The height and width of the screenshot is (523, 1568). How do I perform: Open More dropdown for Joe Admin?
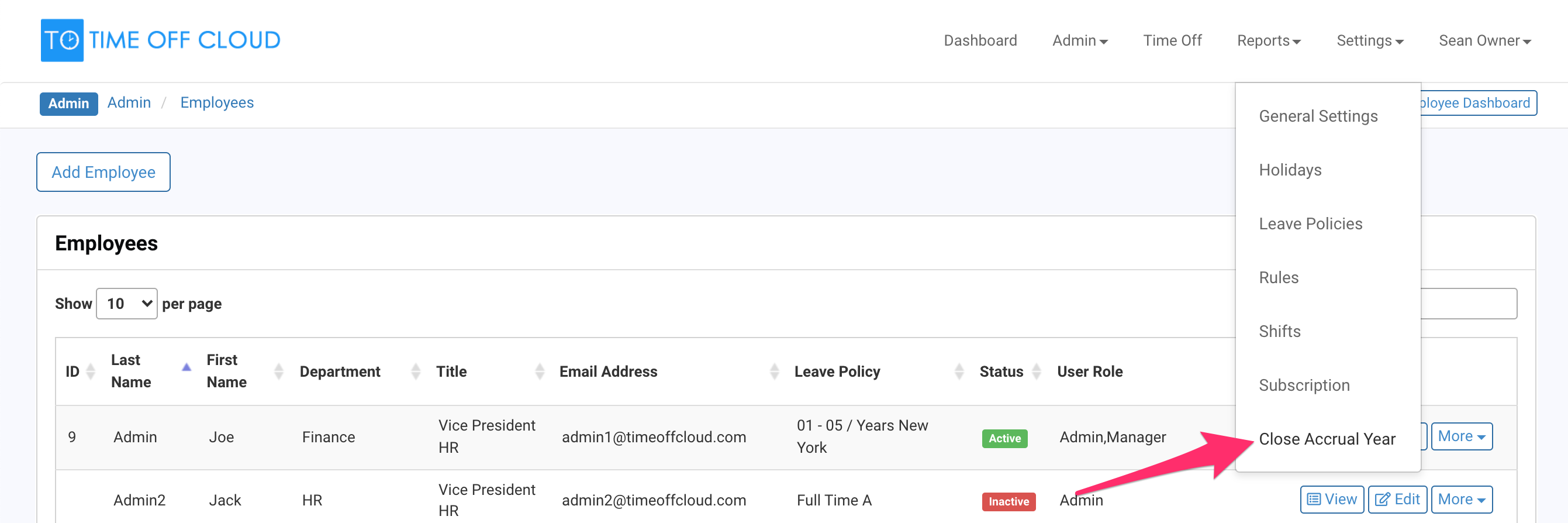[x=1461, y=436]
